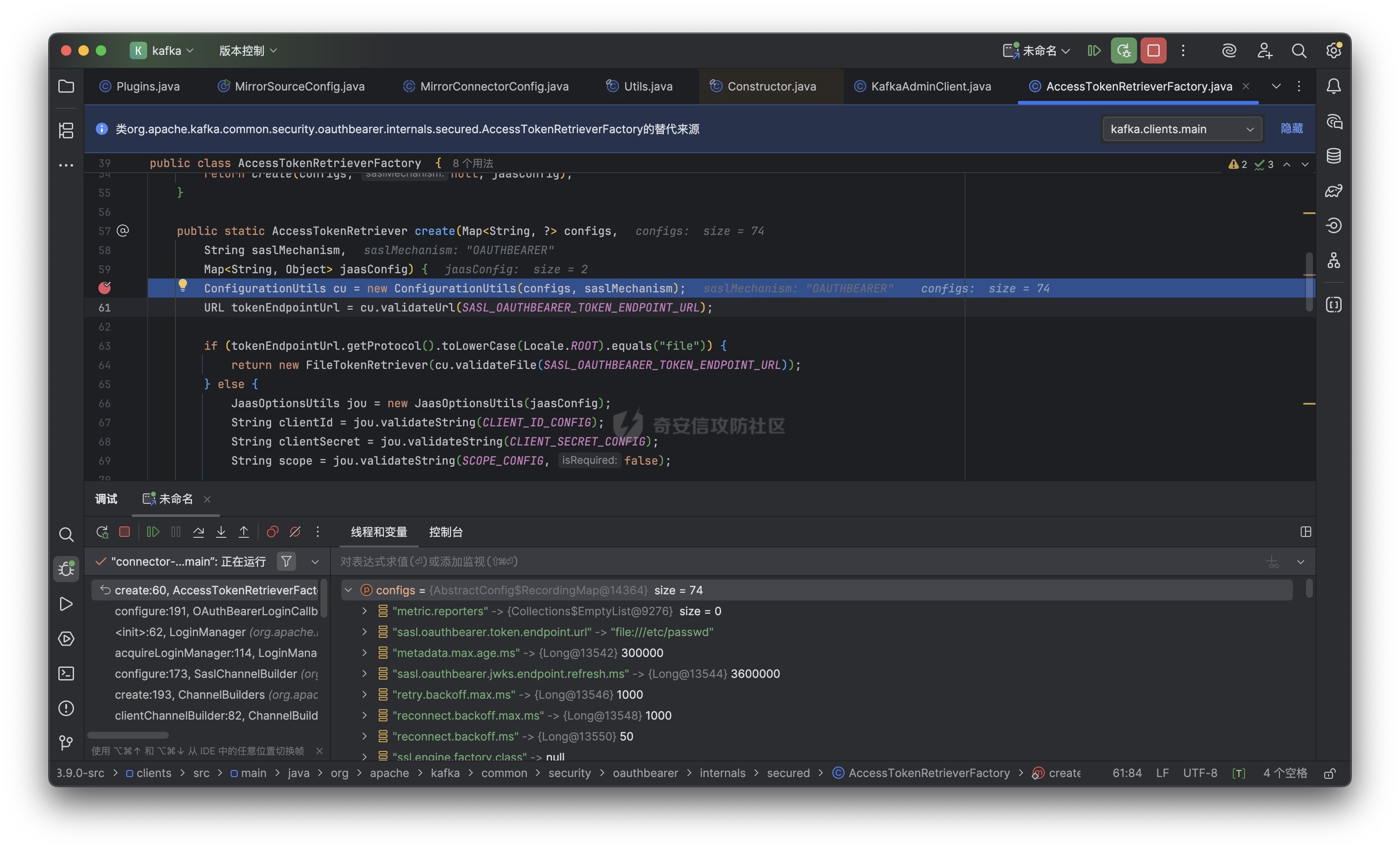Click the Gradle elephant icon in right sidebar
Viewport: 1400px width, 851px height.
(1333, 191)
